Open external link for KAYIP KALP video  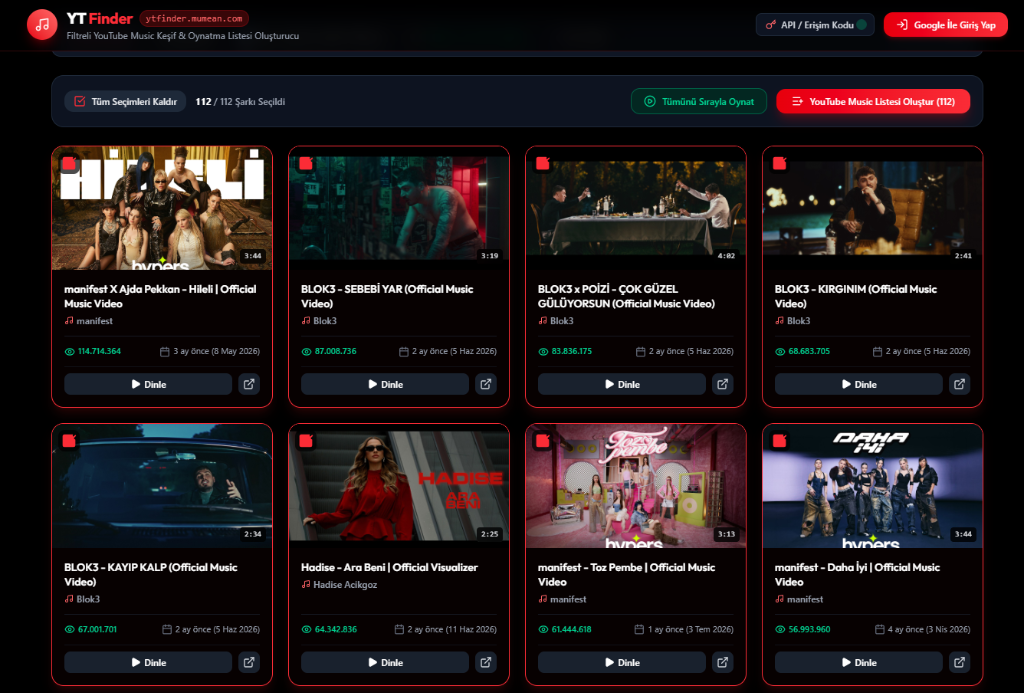coord(249,662)
